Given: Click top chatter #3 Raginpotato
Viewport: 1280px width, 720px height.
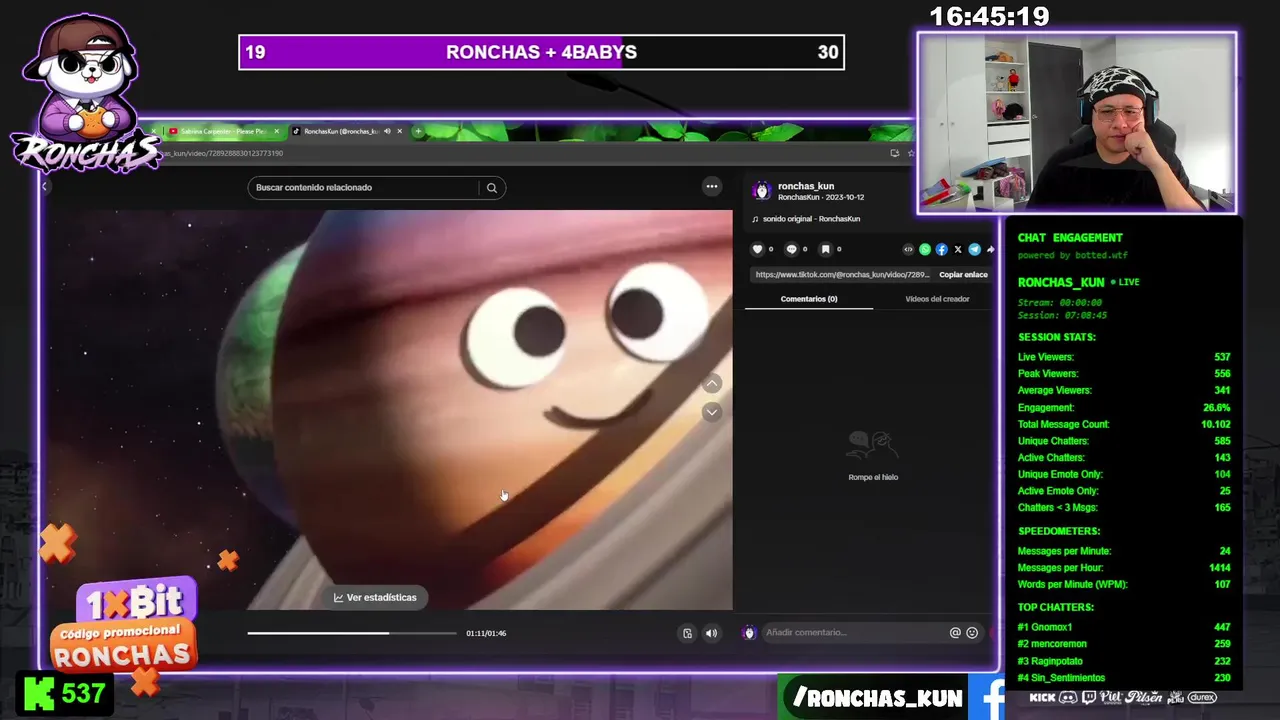Looking at the screenshot, I should click(1124, 661).
